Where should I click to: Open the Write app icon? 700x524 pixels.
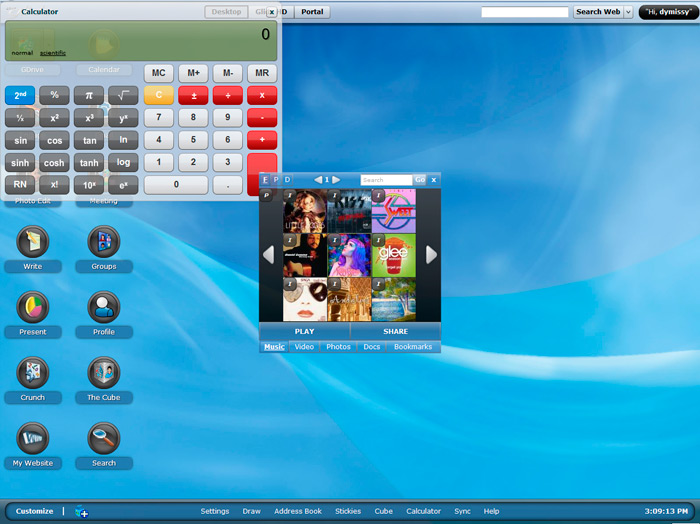tap(33, 241)
